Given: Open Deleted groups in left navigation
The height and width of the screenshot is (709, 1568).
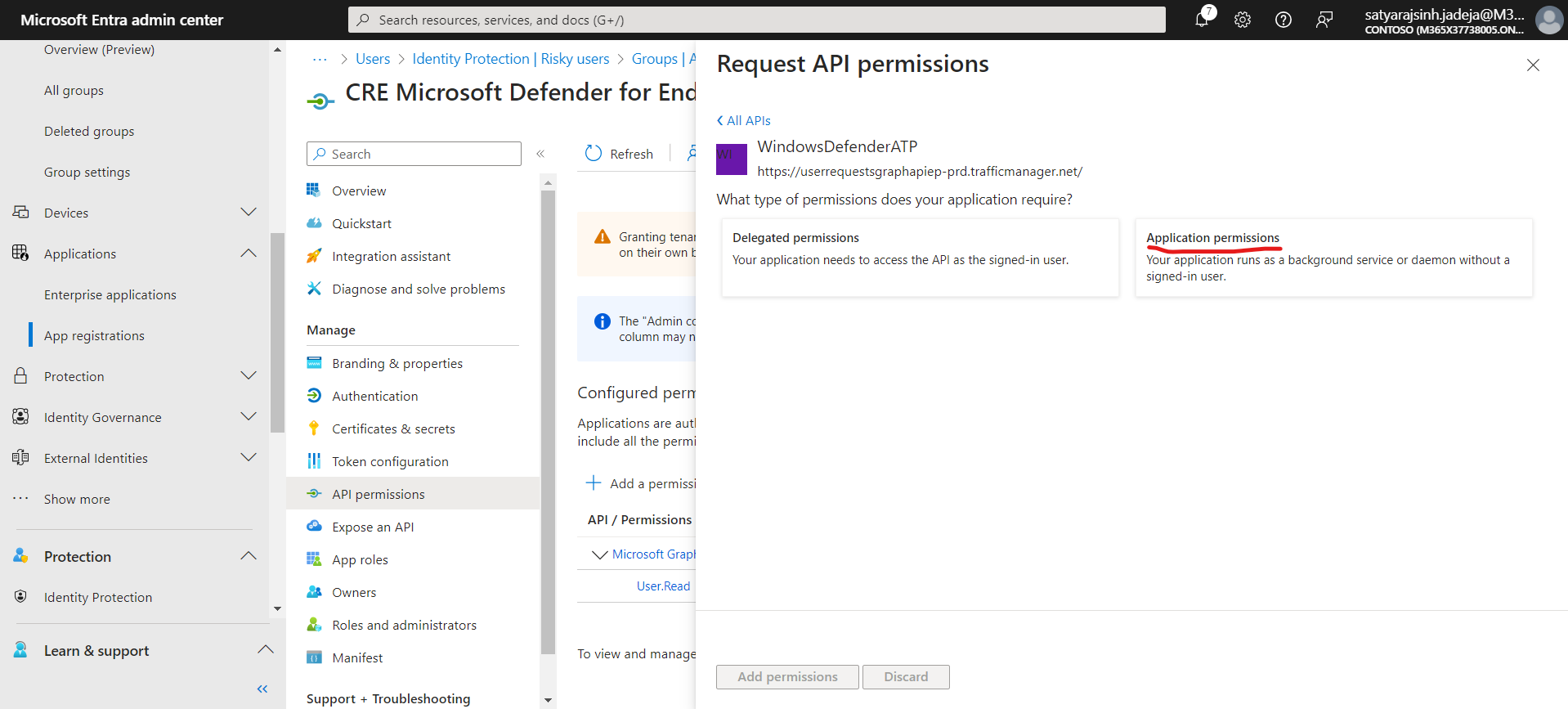Looking at the screenshot, I should pyautogui.click(x=89, y=131).
